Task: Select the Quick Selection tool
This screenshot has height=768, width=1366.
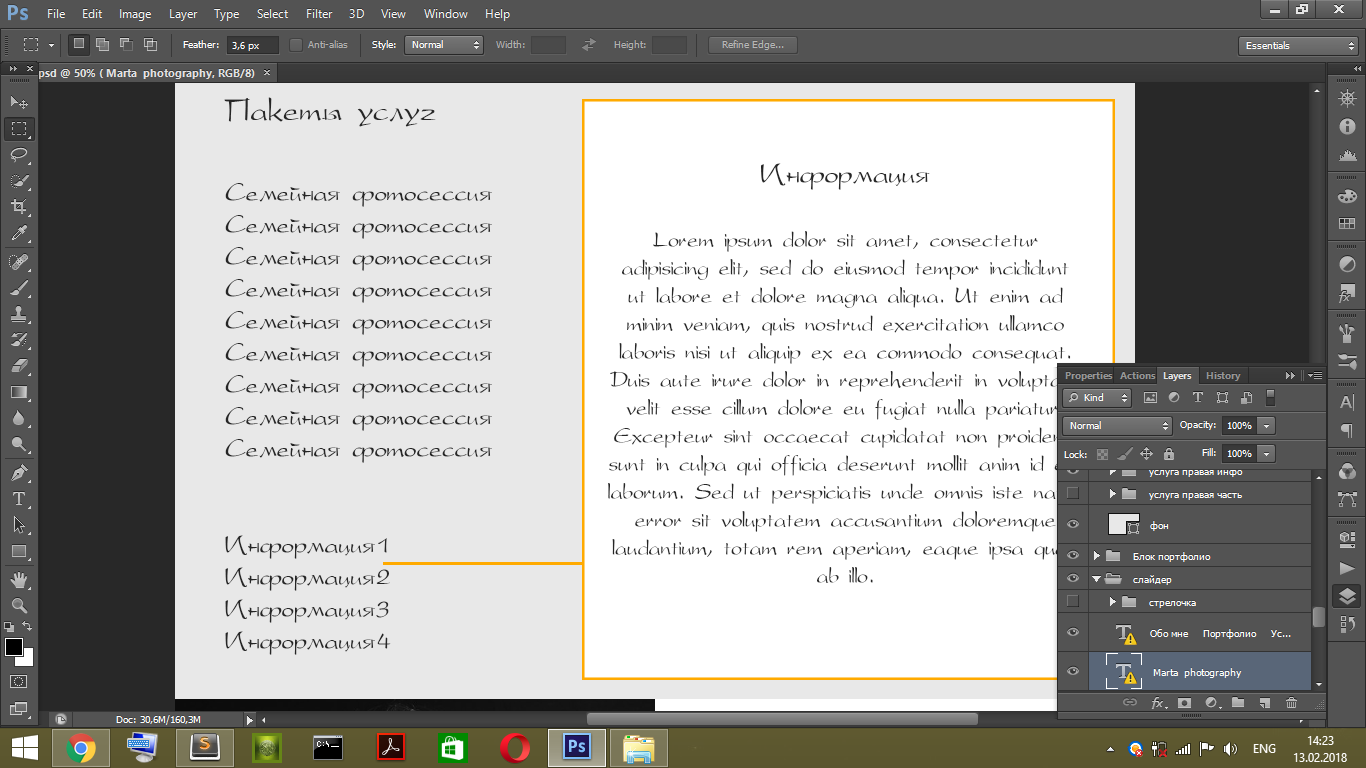Action: point(19,181)
